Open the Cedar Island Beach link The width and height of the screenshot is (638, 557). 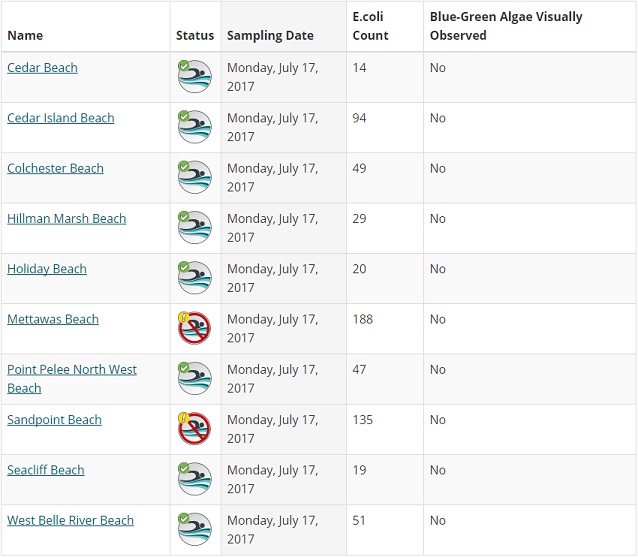click(60, 118)
